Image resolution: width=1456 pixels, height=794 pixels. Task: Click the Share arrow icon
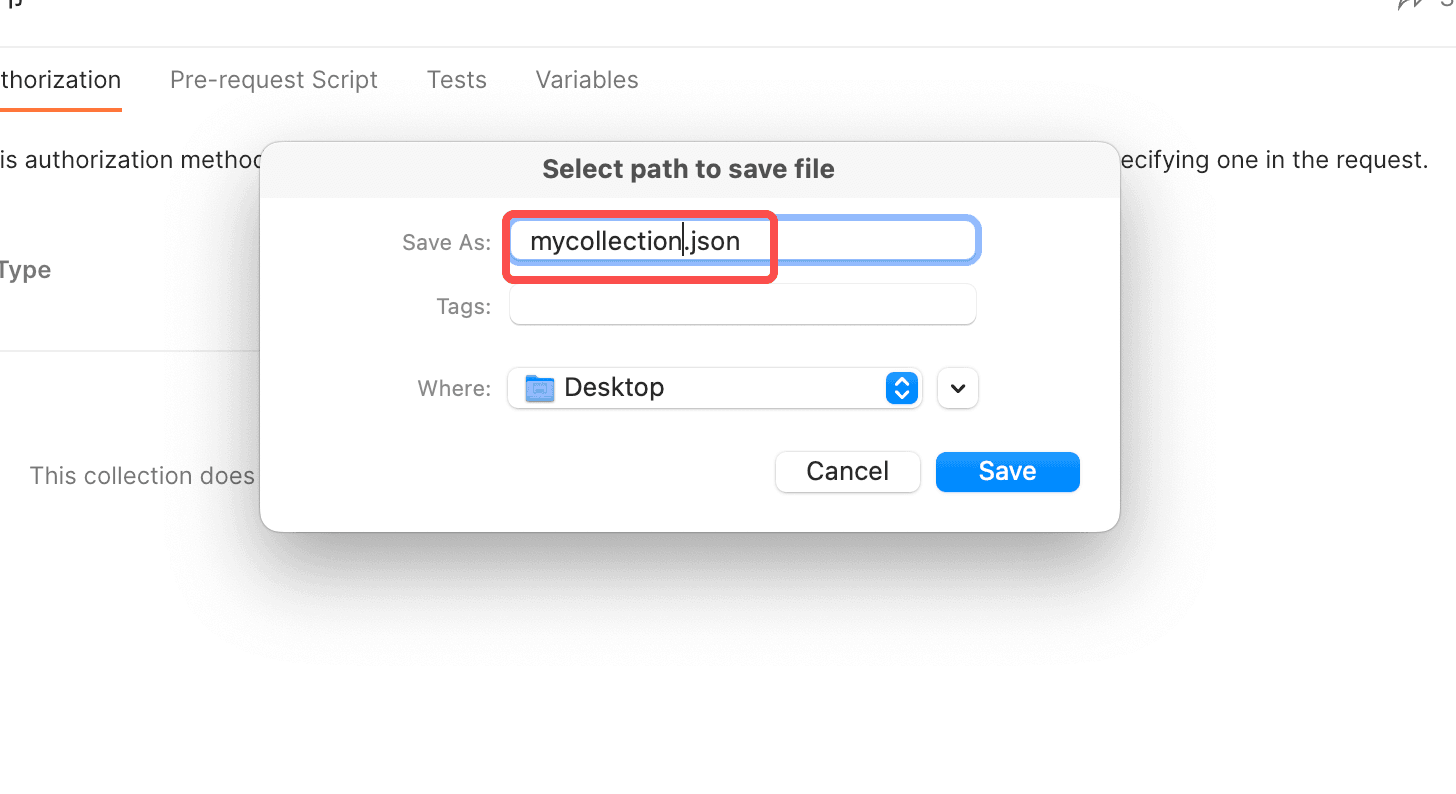click(1408, 4)
